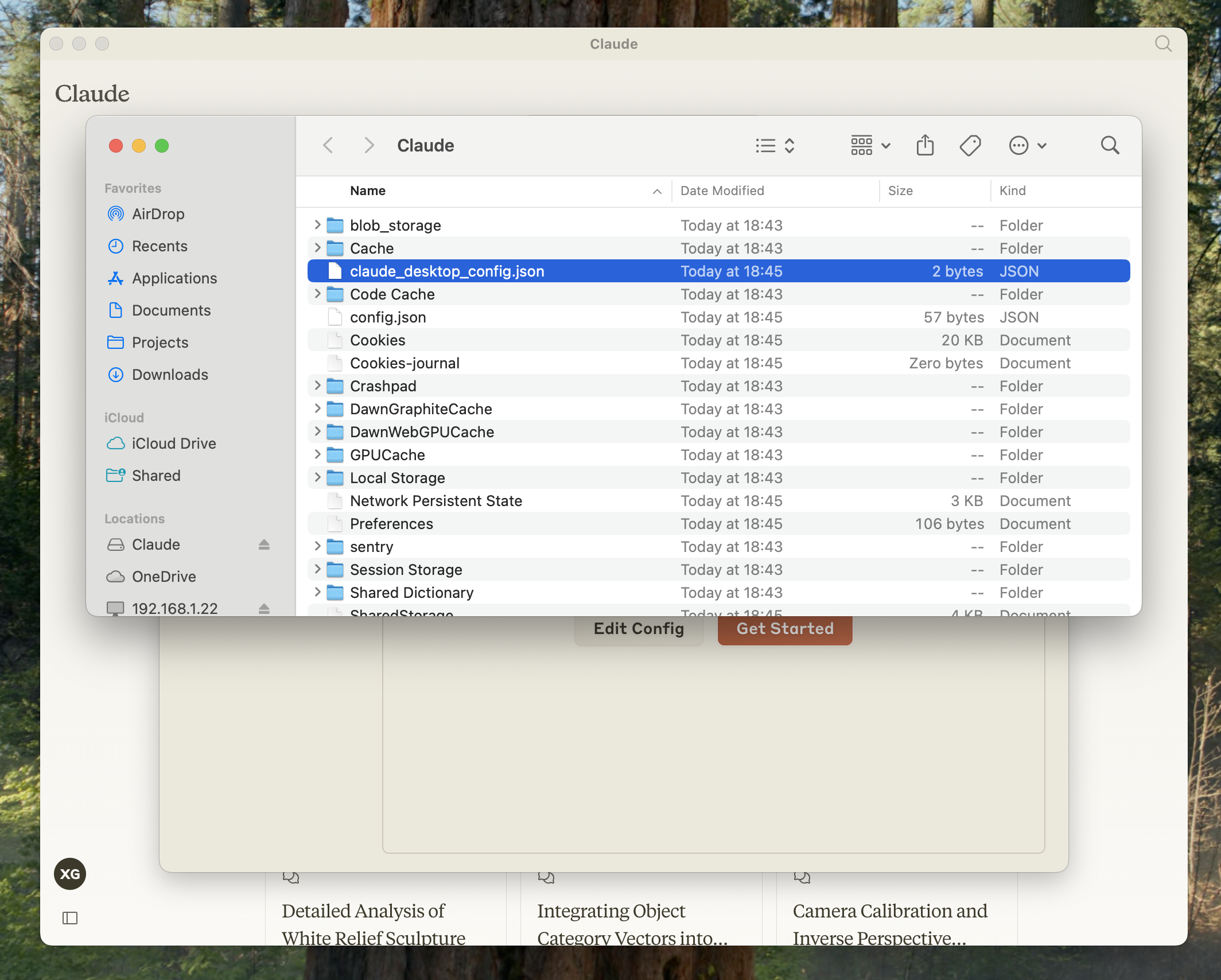Expand the Crashpad folder disclosure triangle
The height and width of the screenshot is (980, 1221).
317,386
